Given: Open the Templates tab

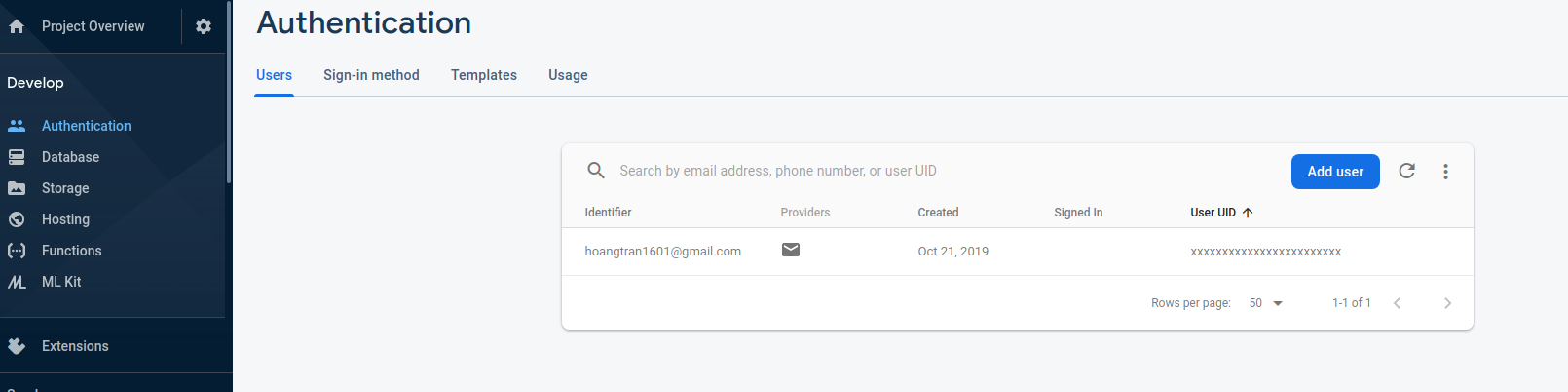Looking at the screenshot, I should point(484,75).
